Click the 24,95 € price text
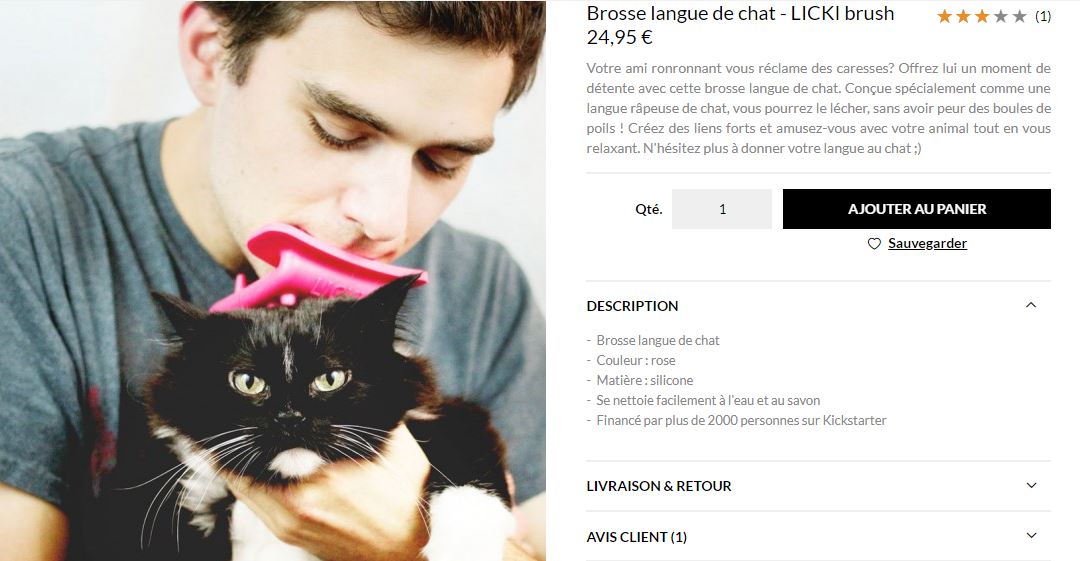 tap(619, 38)
